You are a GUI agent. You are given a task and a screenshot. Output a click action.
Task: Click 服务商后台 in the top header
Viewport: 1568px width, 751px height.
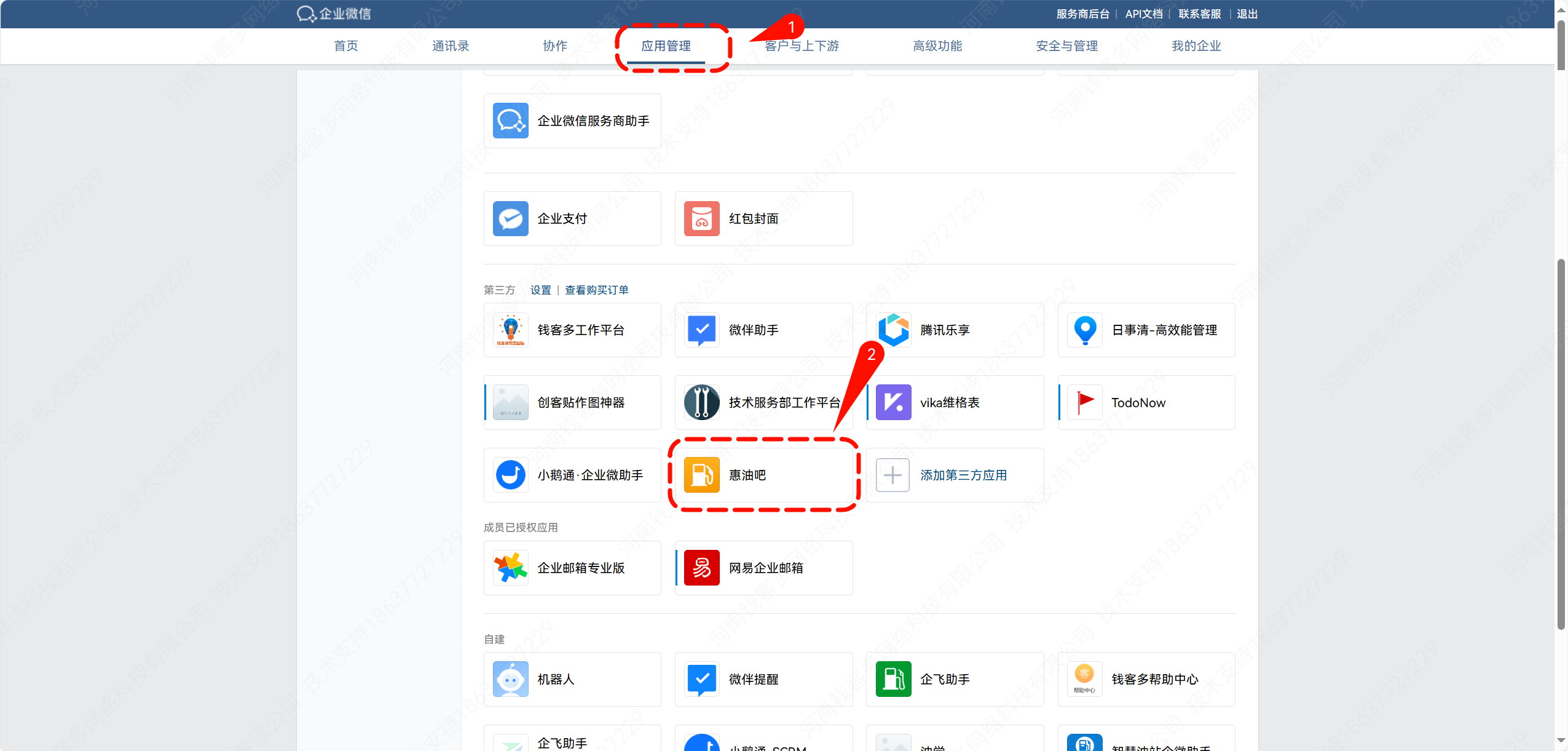pos(1082,14)
